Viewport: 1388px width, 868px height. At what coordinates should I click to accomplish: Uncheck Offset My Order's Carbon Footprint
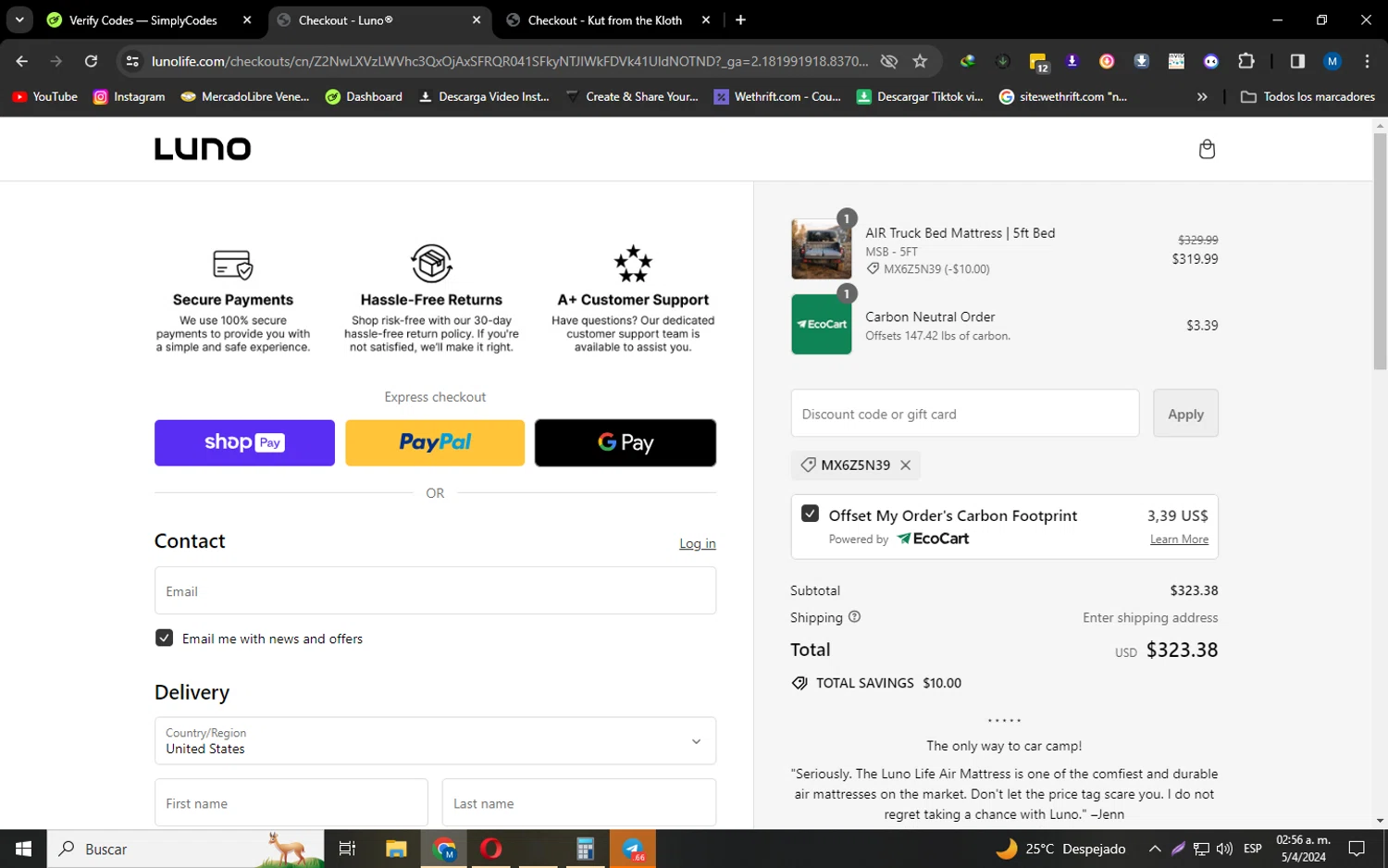(810, 514)
